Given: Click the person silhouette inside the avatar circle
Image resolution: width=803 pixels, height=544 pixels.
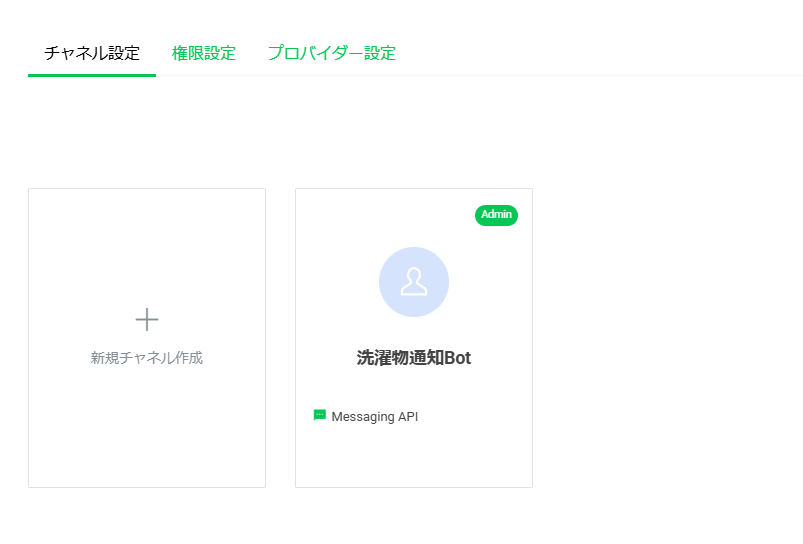Looking at the screenshot, I should tap(414, 283).
